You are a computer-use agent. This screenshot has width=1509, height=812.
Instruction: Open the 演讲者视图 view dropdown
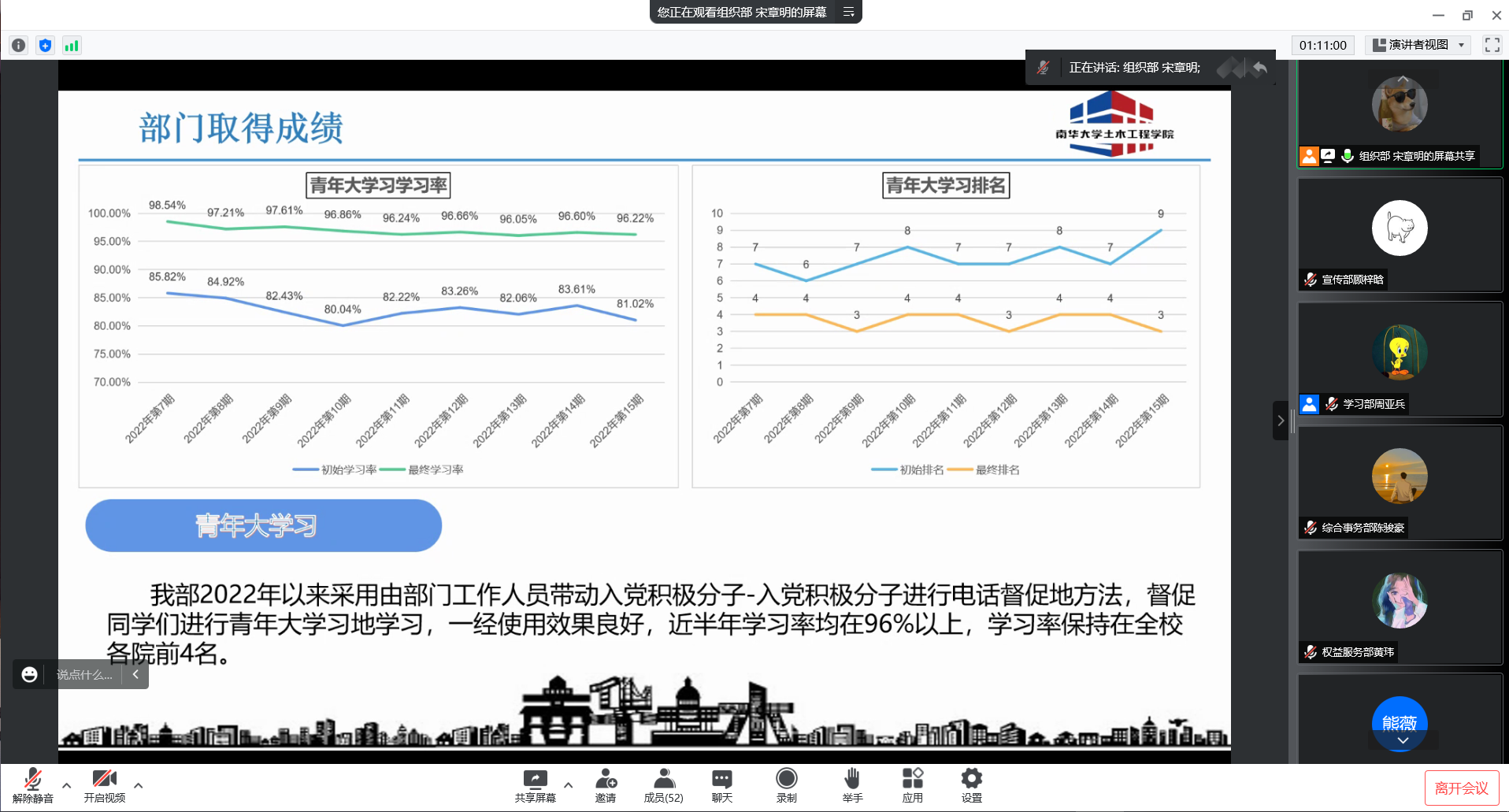[x=1419, y=45]
